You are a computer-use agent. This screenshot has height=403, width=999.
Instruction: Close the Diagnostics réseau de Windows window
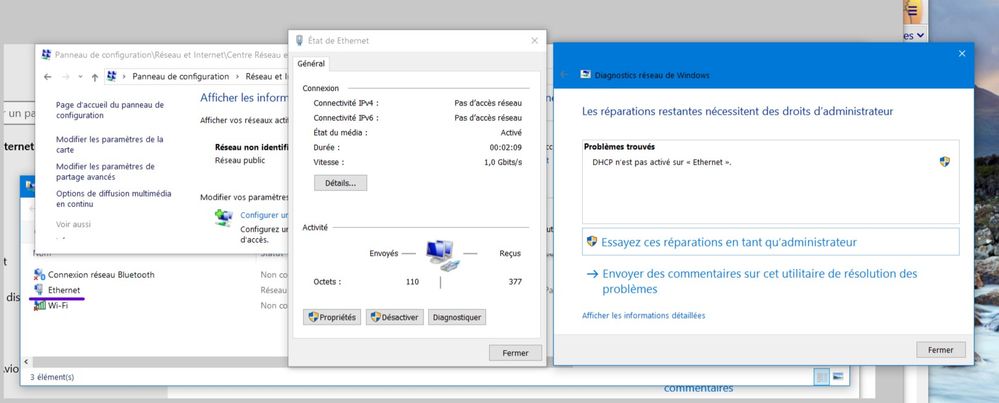point(962,54)
